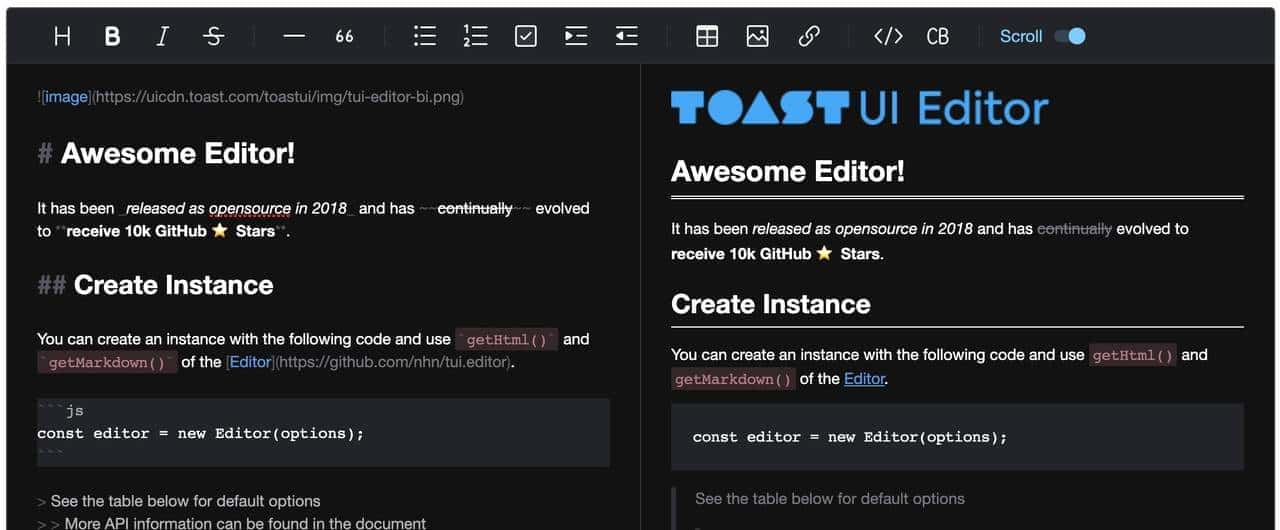Click the TOAST UI Editor logo image

[860, 108]
